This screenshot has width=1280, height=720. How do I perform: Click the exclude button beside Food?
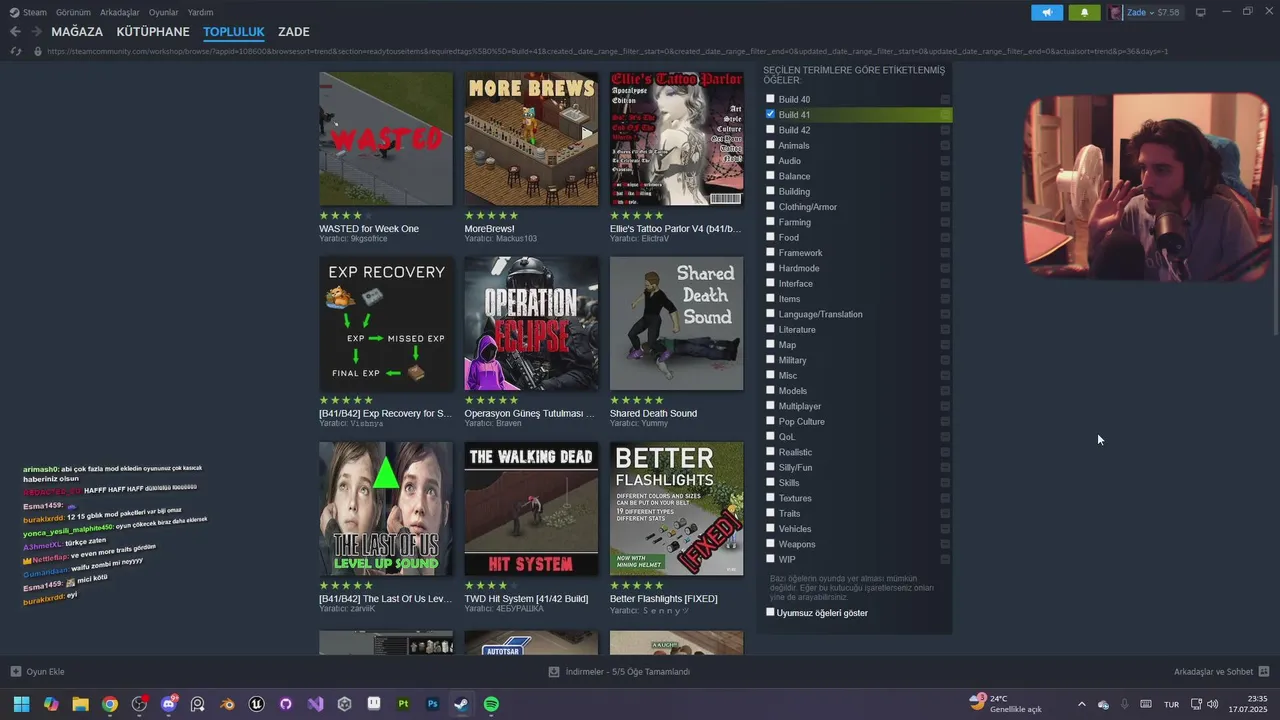click(x=945, y=237)
